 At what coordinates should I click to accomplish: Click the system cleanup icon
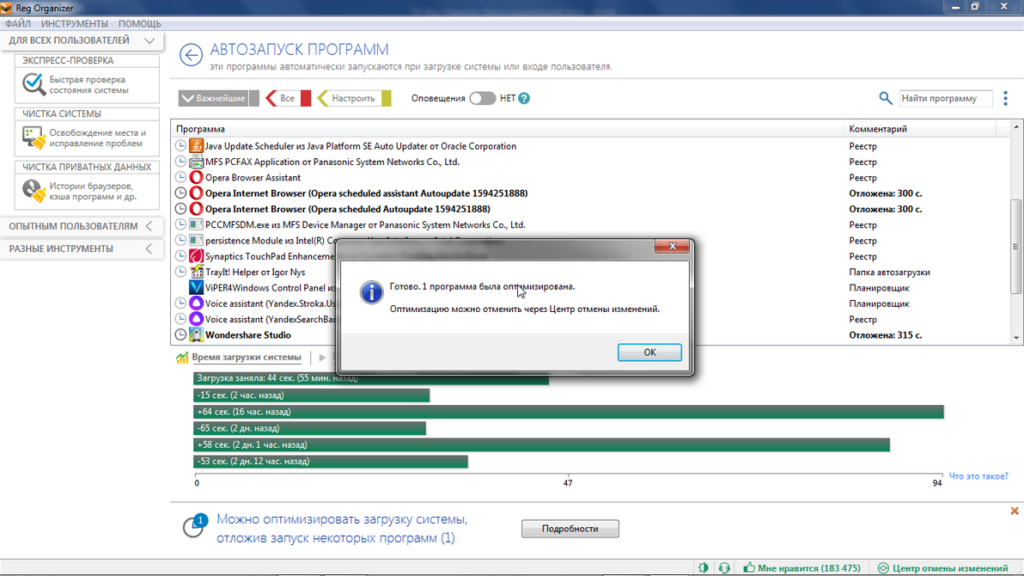33,137
